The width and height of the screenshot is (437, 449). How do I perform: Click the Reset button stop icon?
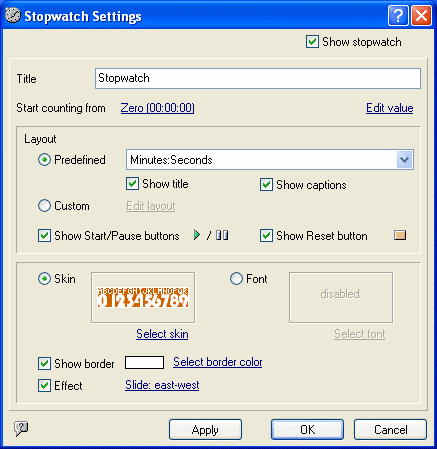tap(400, 235)
